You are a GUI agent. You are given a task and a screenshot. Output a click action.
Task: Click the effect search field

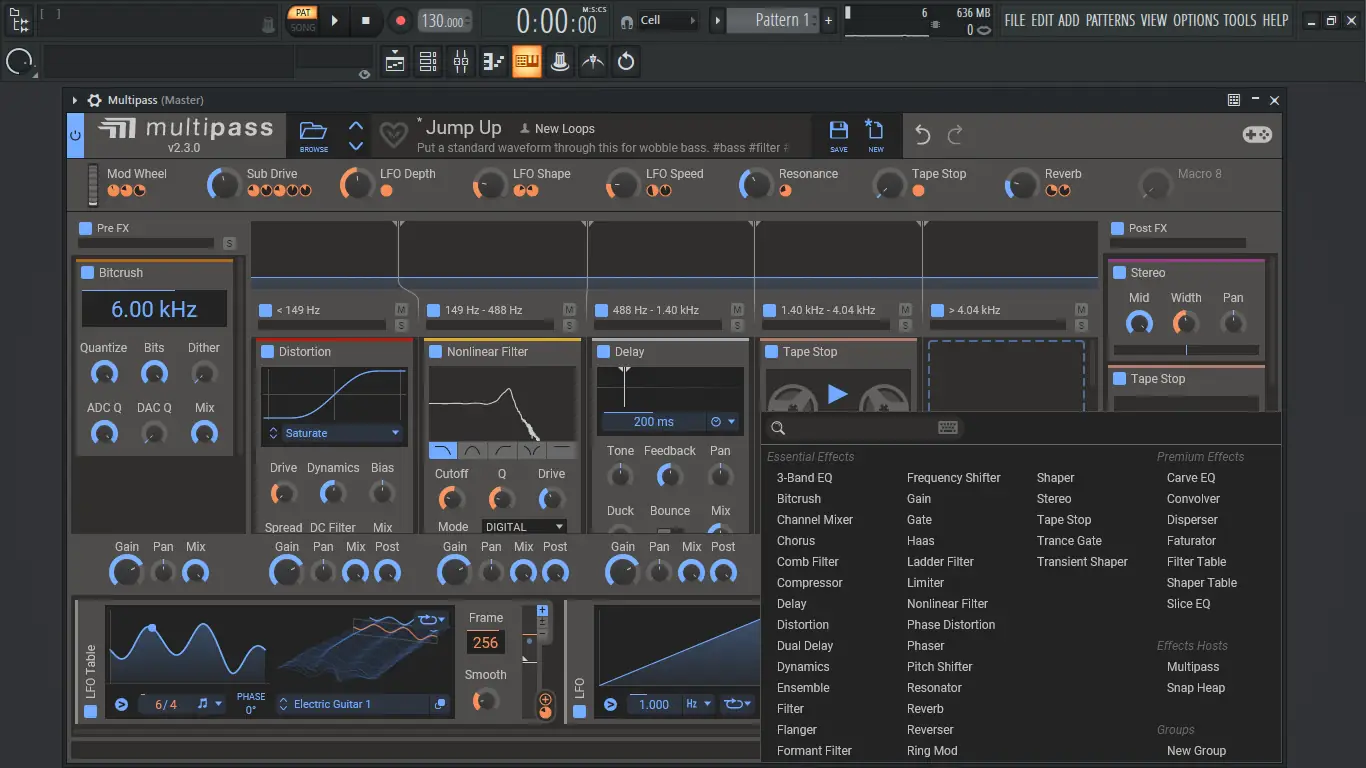(860, 428)
